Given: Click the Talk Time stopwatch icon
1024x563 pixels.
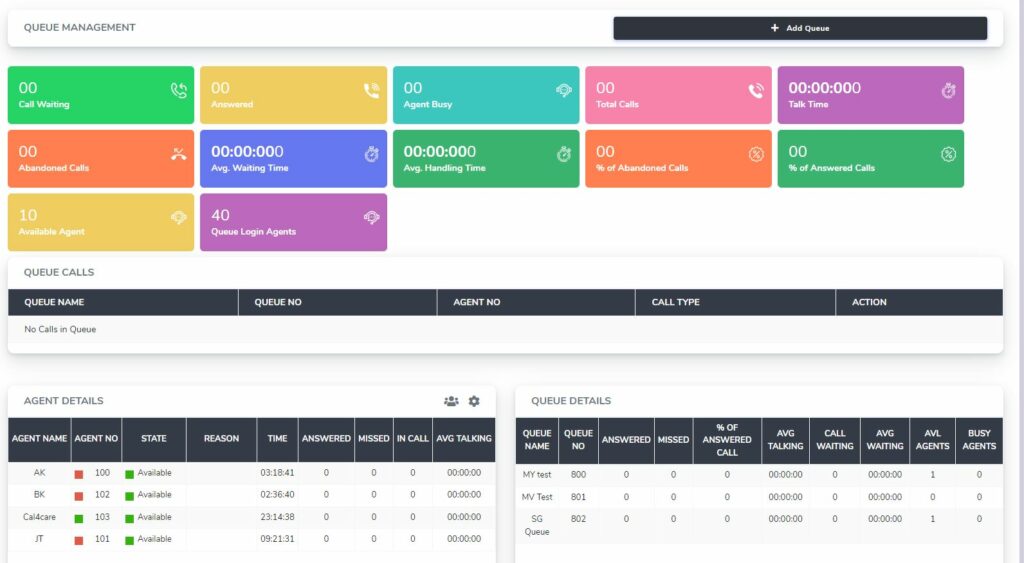Looking at the screenshot, I should click(948, 90).
